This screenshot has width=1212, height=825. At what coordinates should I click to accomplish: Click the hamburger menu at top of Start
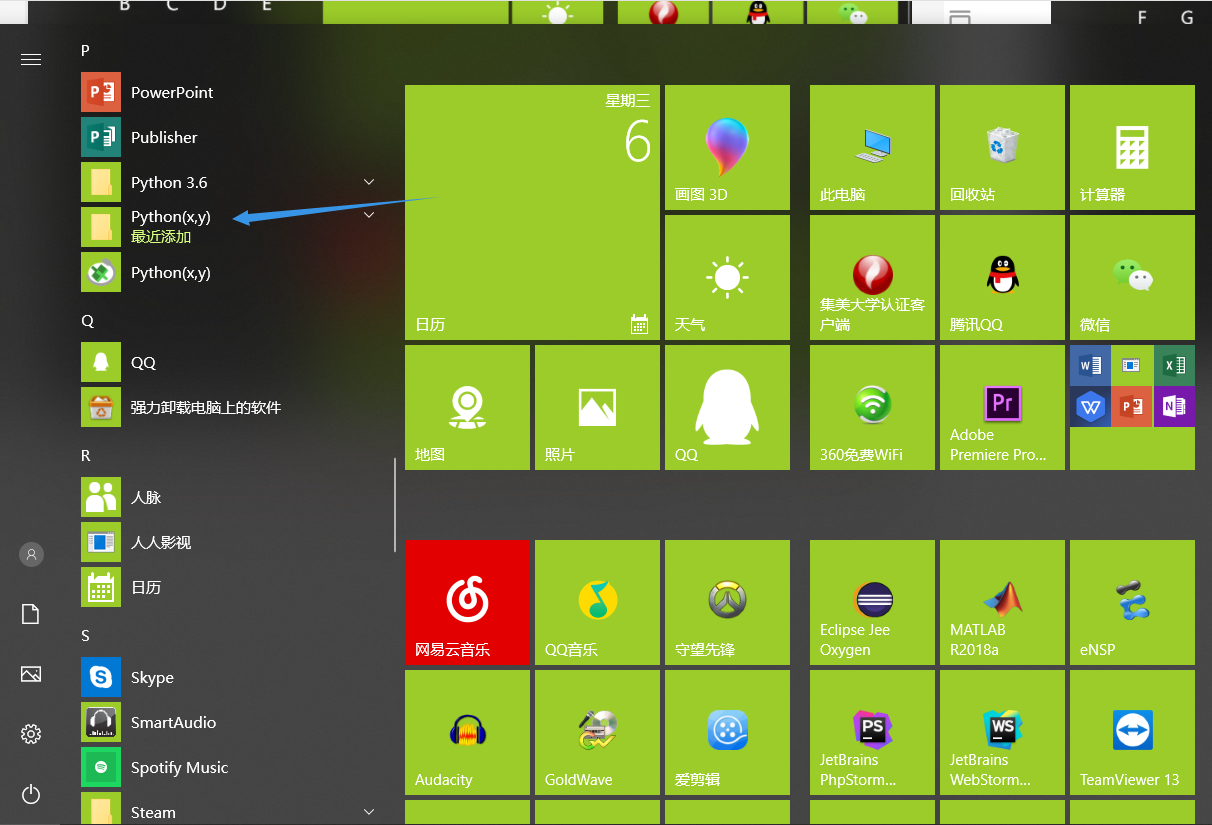31,59
